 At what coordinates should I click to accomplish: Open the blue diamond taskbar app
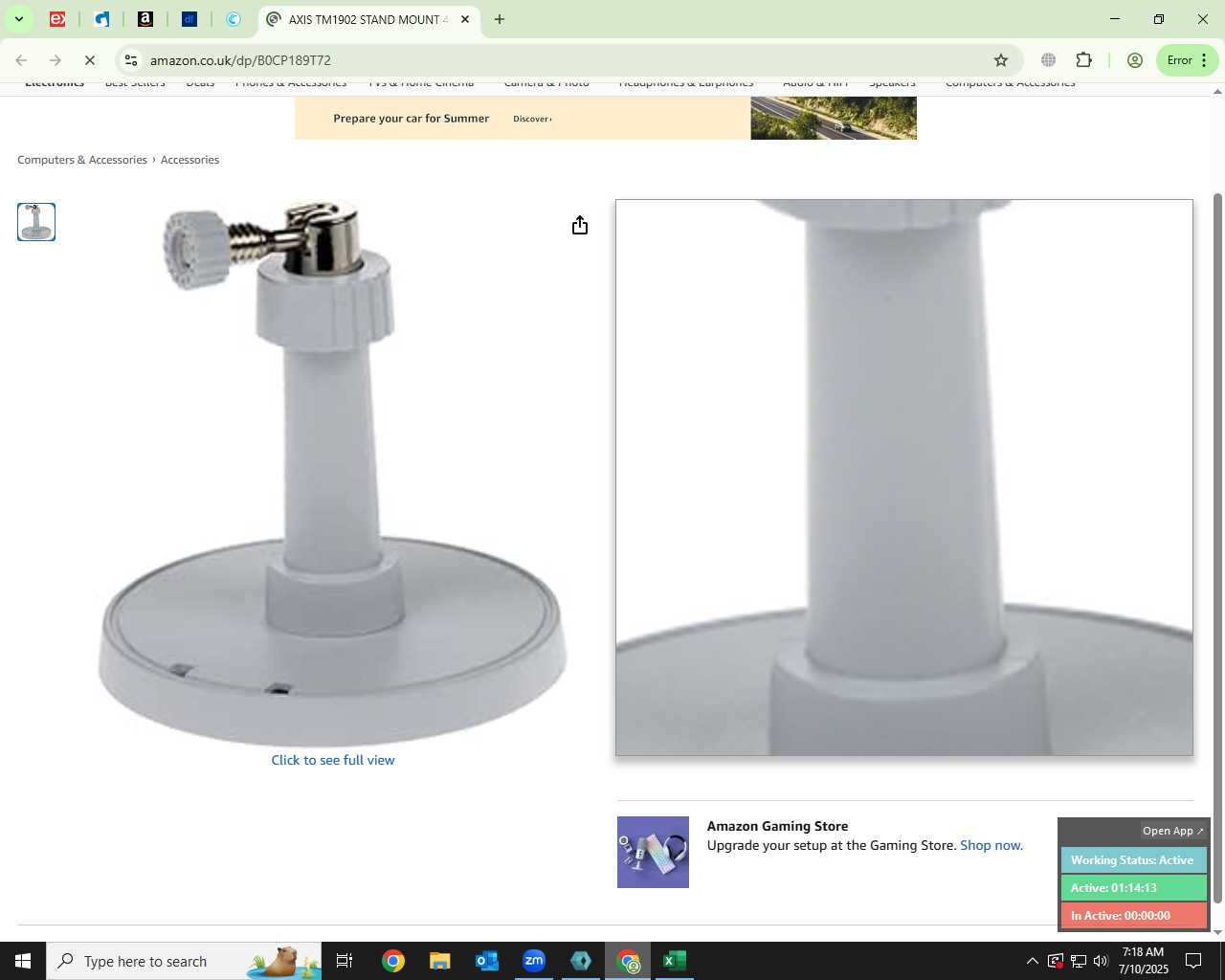coord(581,961)
